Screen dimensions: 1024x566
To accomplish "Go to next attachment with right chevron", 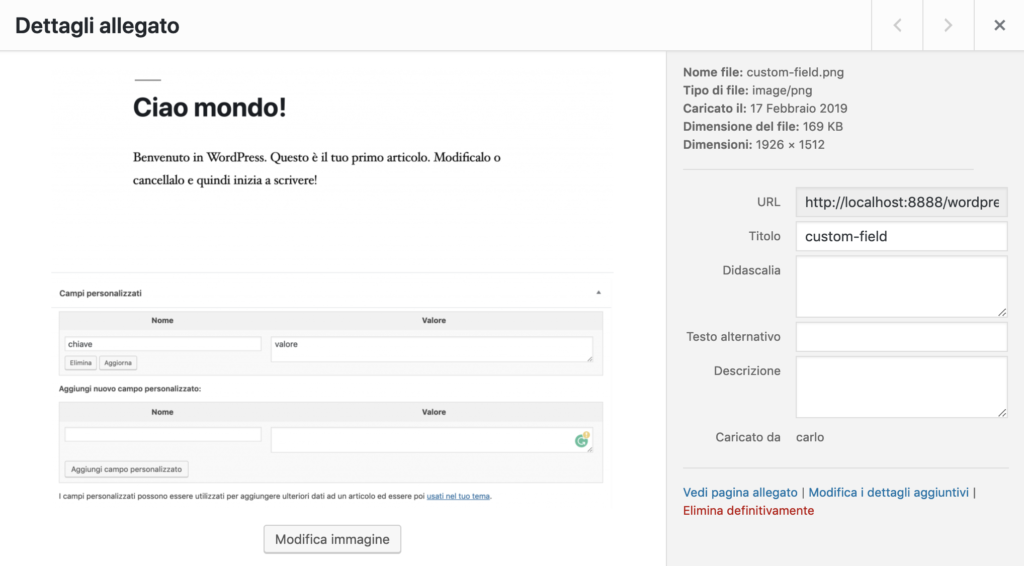I will (948, 25).
